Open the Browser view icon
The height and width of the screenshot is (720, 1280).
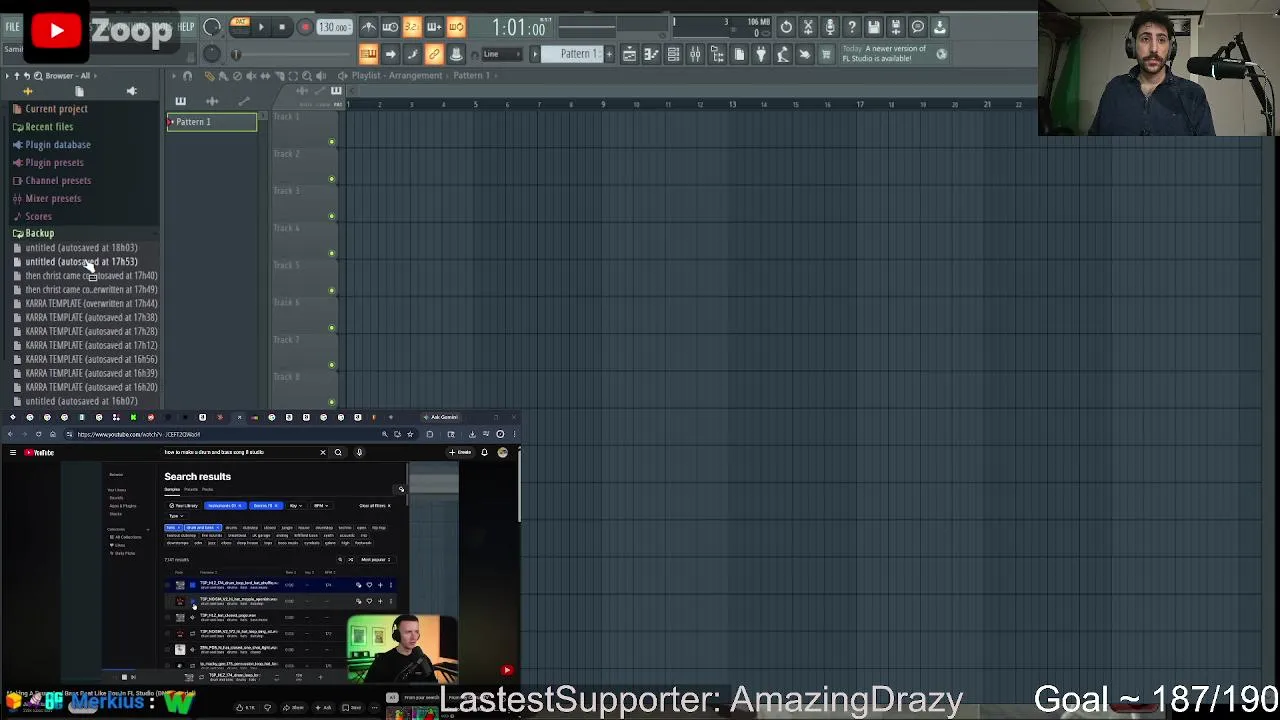coord(717,54)
